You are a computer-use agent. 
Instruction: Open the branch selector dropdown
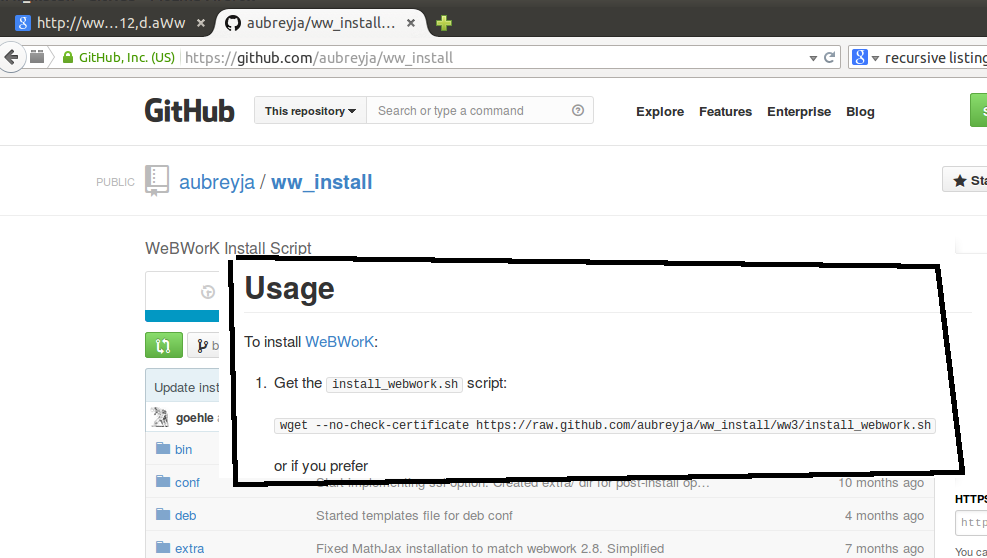[x=204, y=345]
